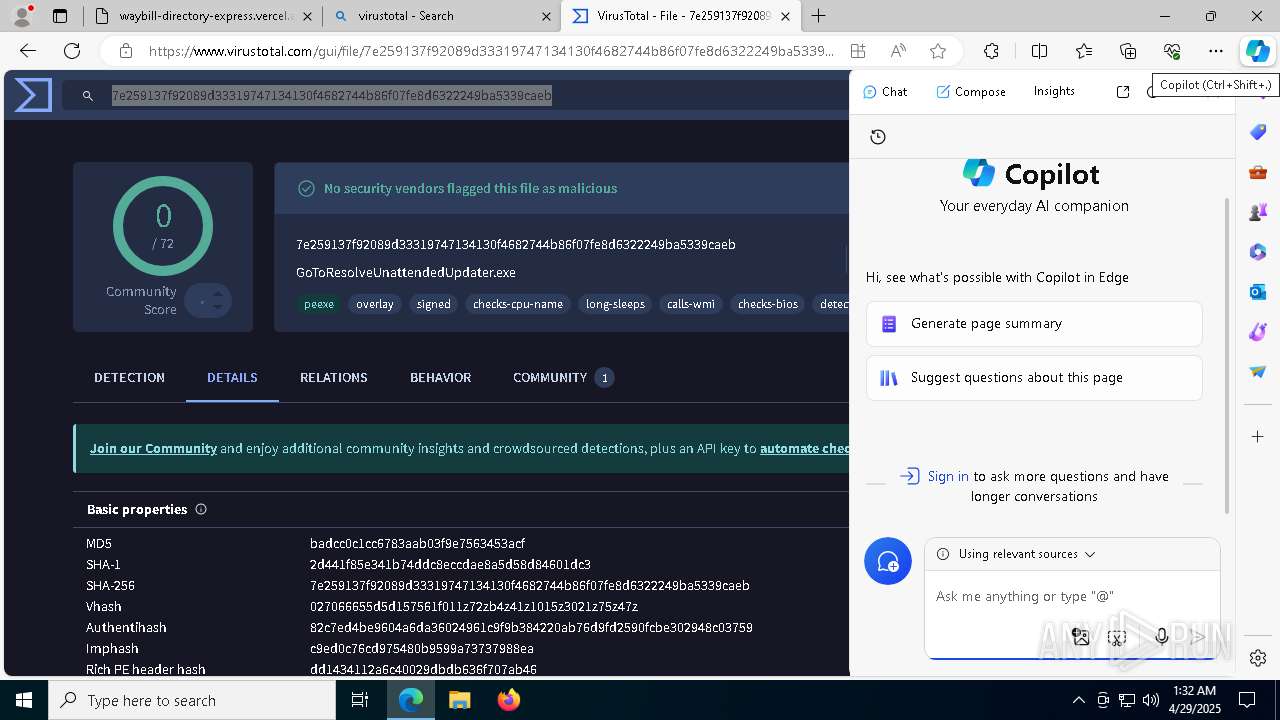Add an image to Copilot prompt
The image size is (1280, 720).
[1080, 636]
